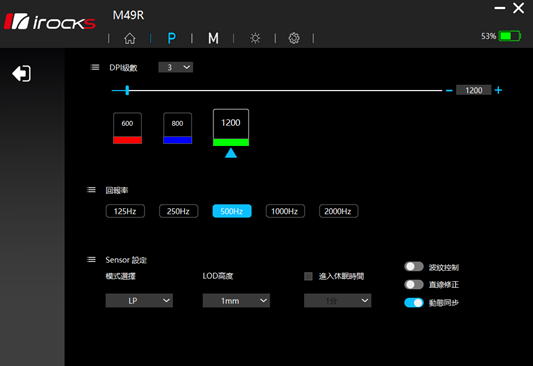Screen dimensions: 533x366
Task: Click the iRocks logo
Action: pos(50,22)
